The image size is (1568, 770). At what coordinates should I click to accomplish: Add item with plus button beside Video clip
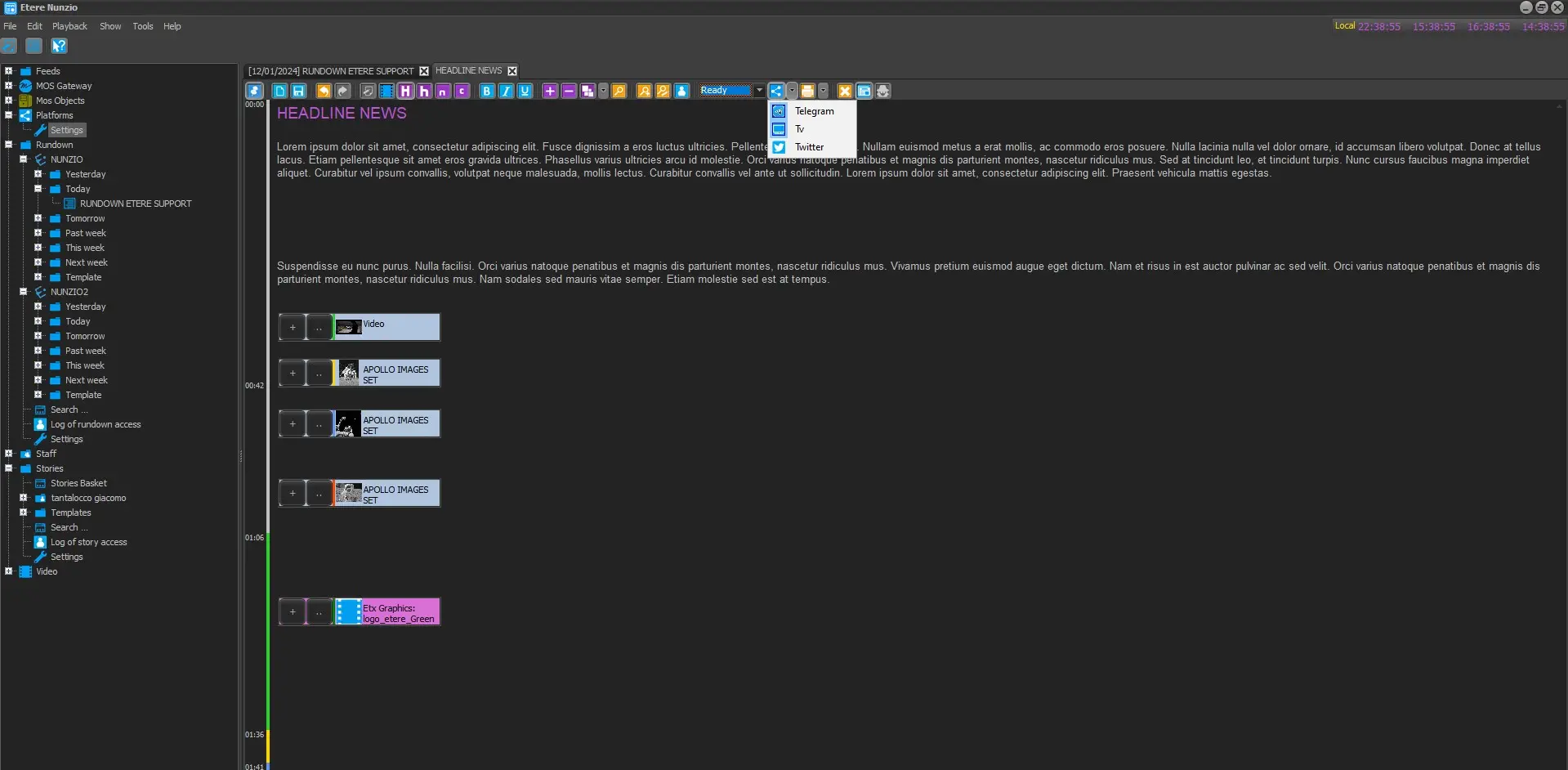point(293,327)
